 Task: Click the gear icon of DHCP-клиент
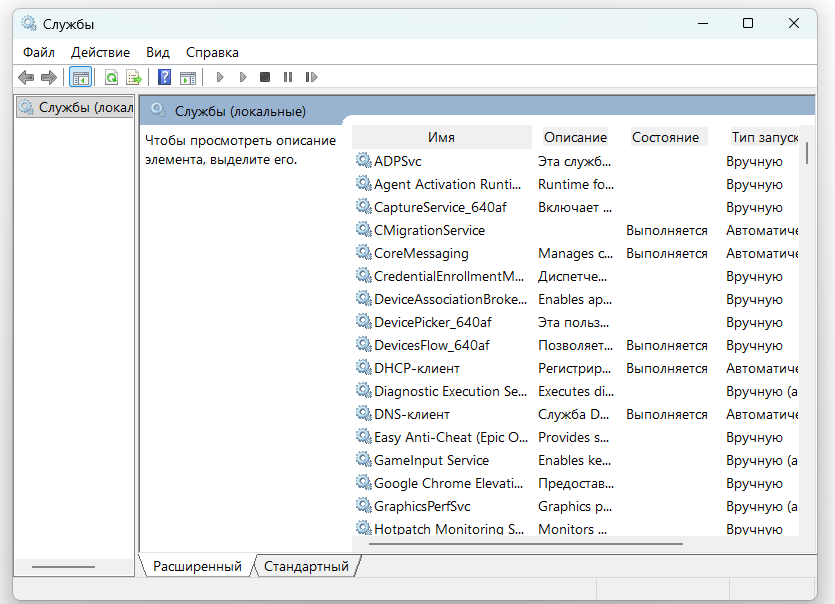(364, 368)
